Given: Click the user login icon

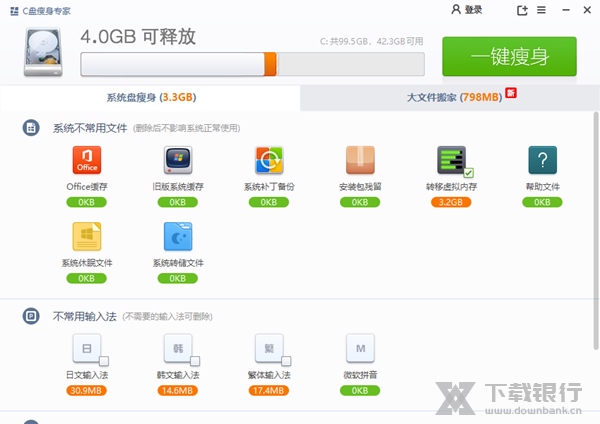Looking at the screenshot, I should pos(456,10).
